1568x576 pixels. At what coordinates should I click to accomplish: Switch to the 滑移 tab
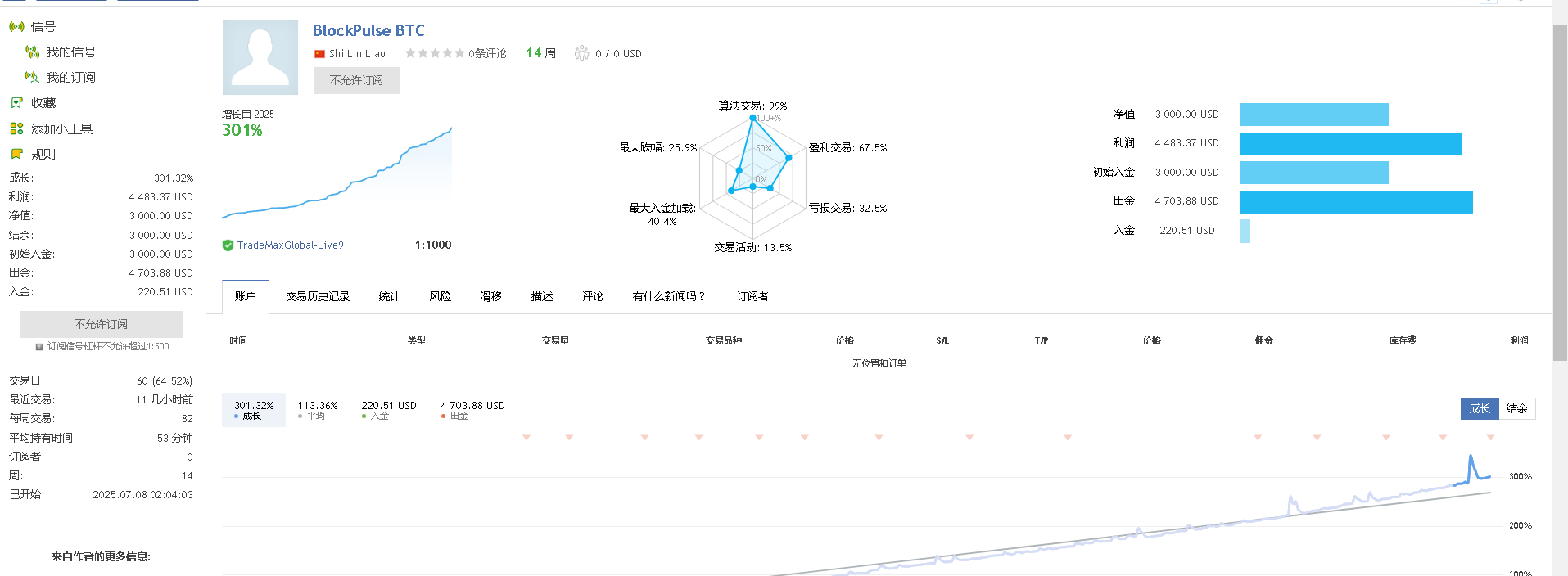(x=490, y=296)
